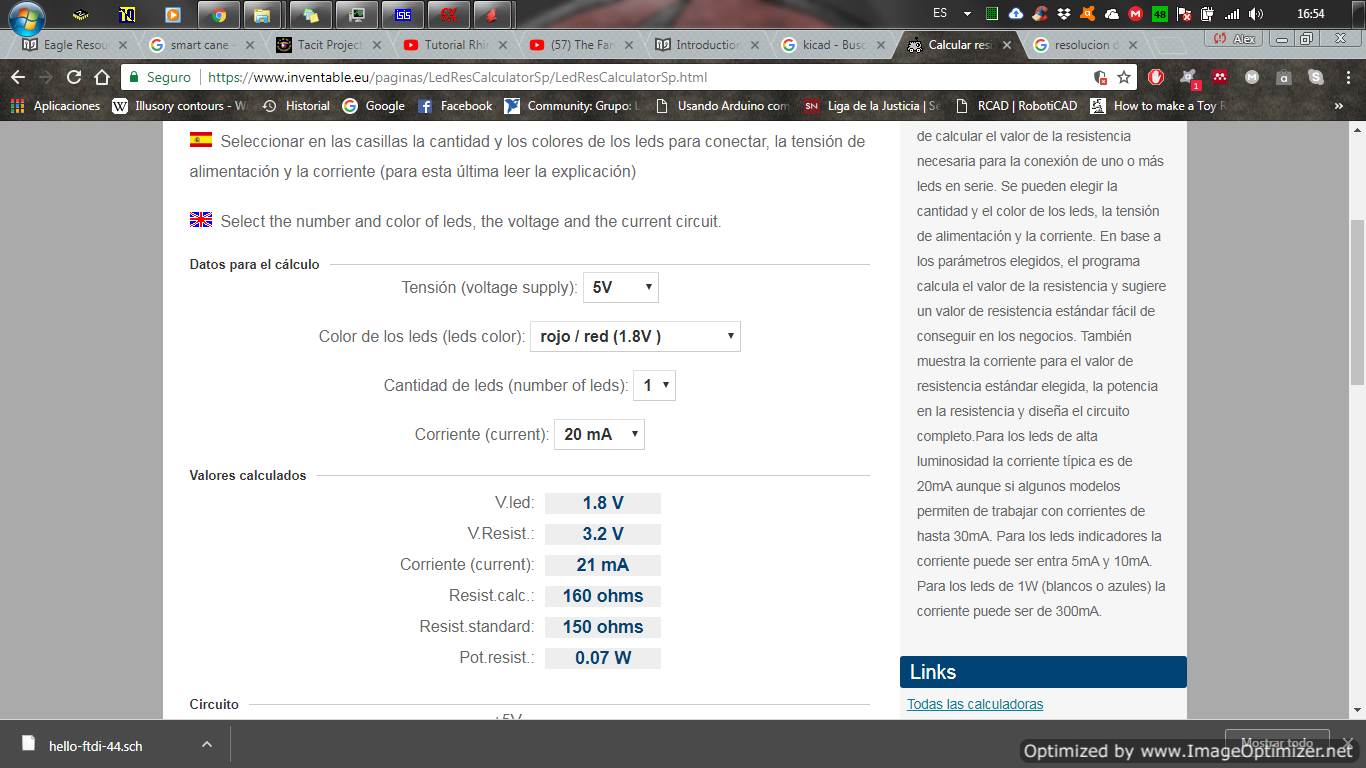Open the Skype extension icon
The width and height of the screenshot is (1366, 768).
(1316, 77)
